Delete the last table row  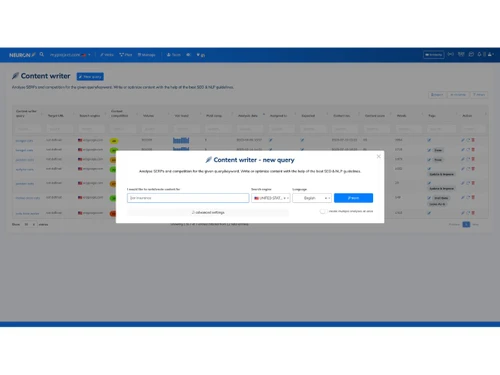click(473, 213)
